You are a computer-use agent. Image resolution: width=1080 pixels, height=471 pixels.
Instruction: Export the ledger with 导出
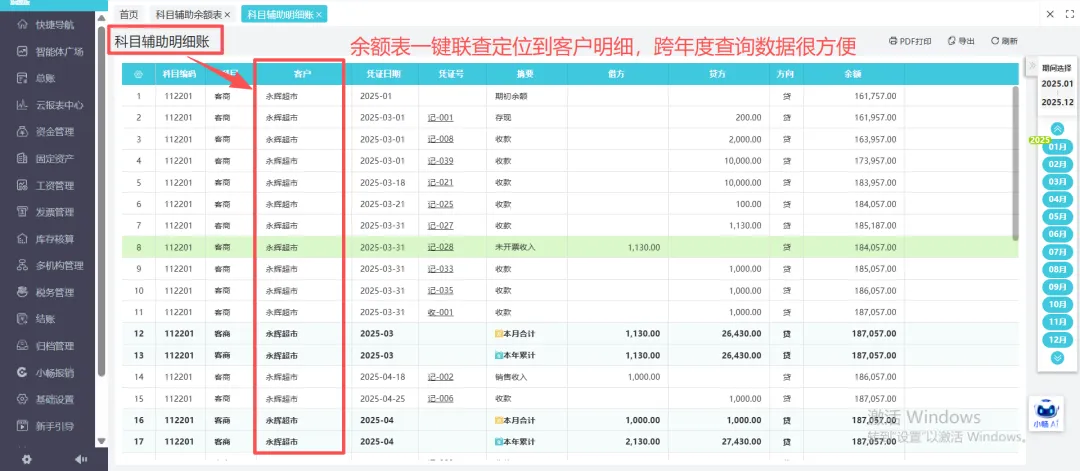tap(961, 41)
